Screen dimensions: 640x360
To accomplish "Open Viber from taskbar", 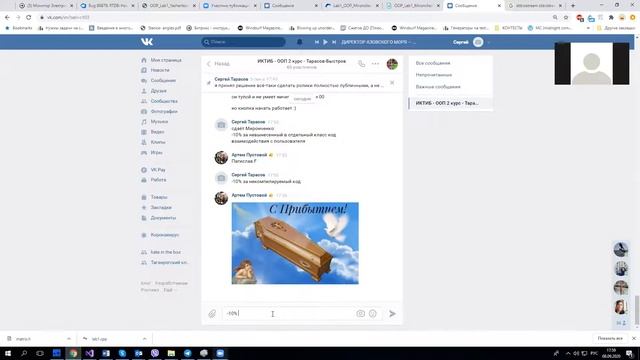I will [x=155, y=353].
